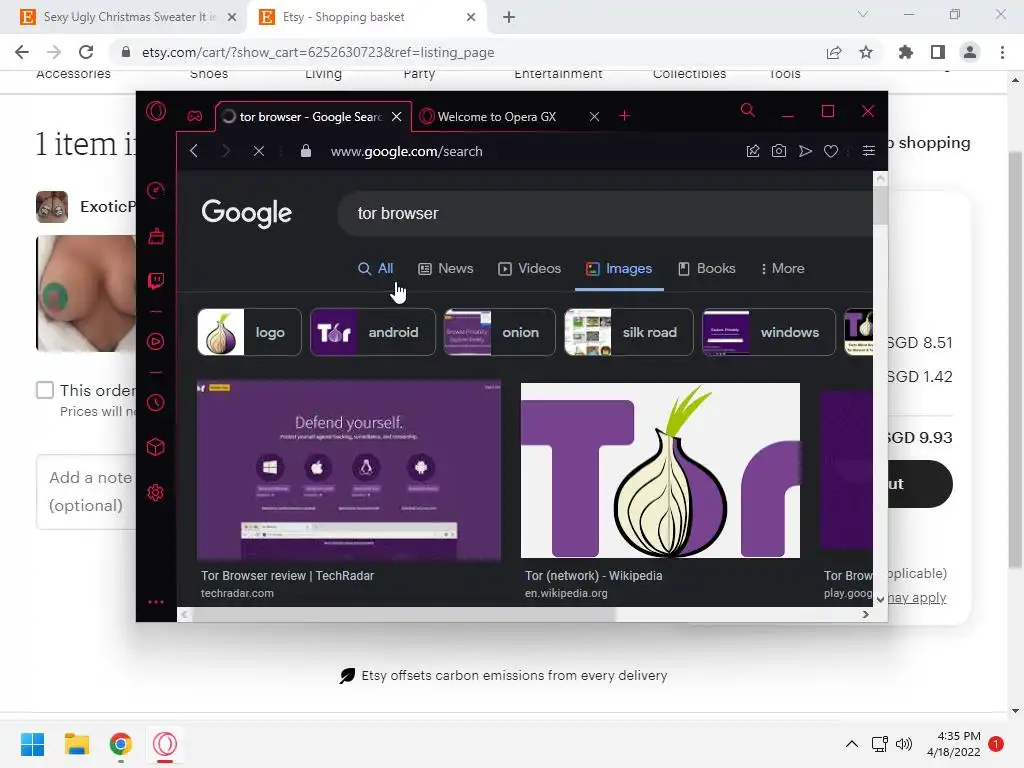The image size is (1024, 768).
Task: Switch to Books results tab
Action: 707,268
